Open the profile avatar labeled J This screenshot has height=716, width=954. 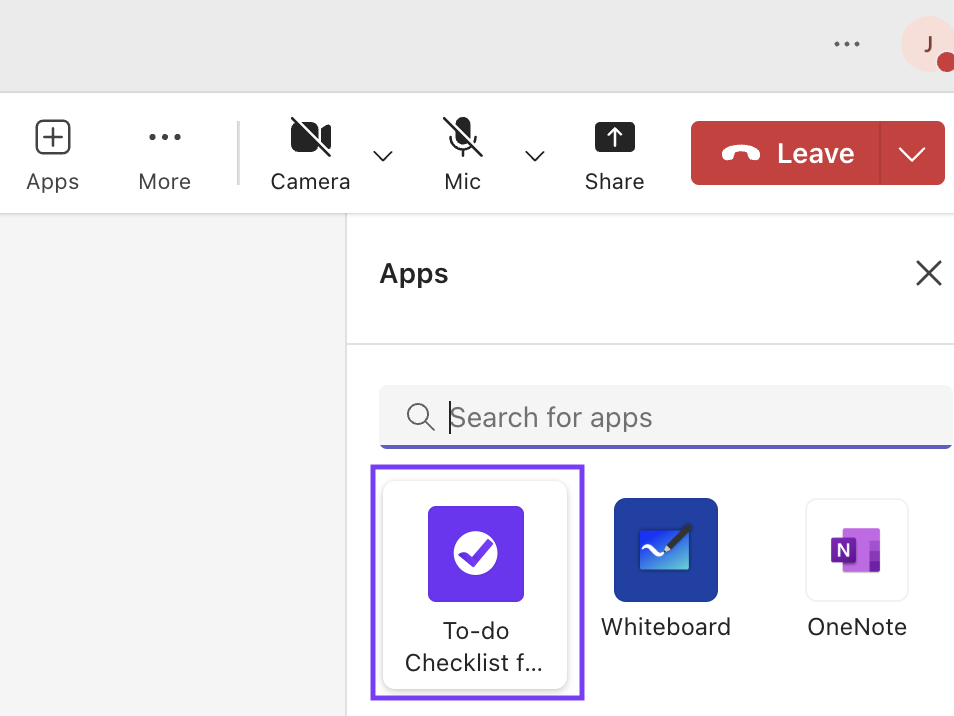[x=926, y=43]
